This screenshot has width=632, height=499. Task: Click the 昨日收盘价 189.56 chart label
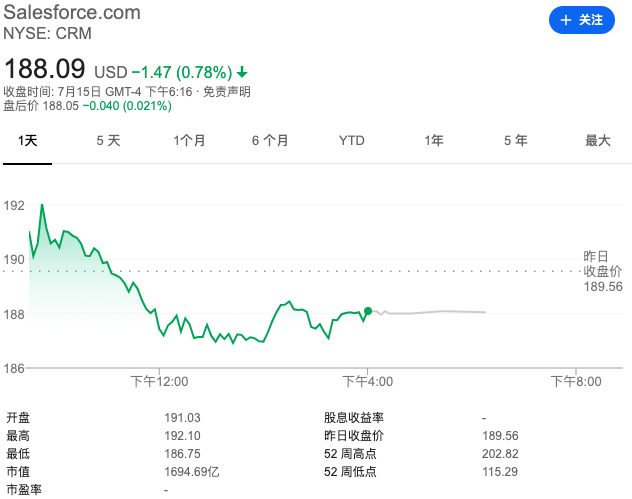[603, 271]
